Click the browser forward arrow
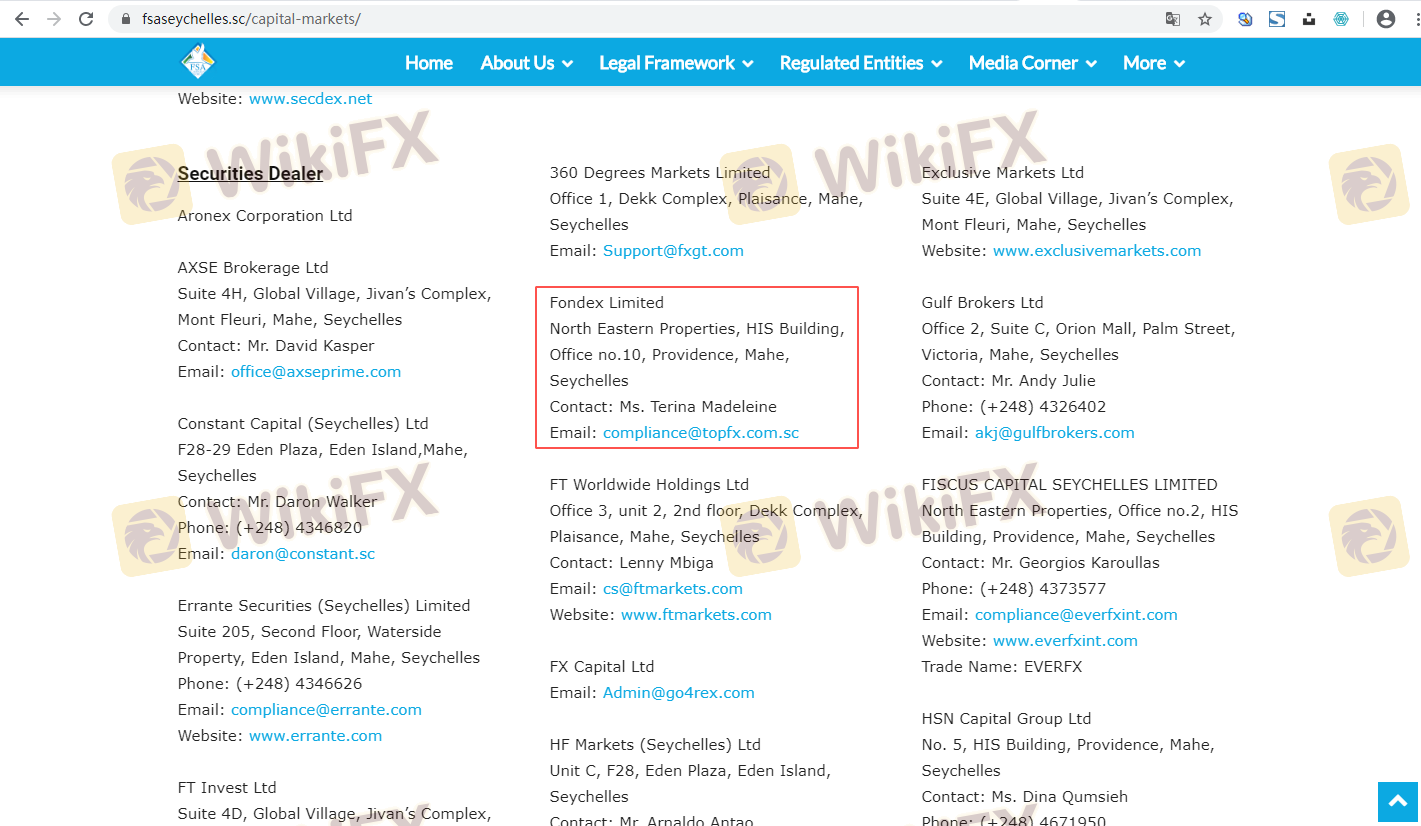Viewport: 1421px width, 826px height. [54, 19]
